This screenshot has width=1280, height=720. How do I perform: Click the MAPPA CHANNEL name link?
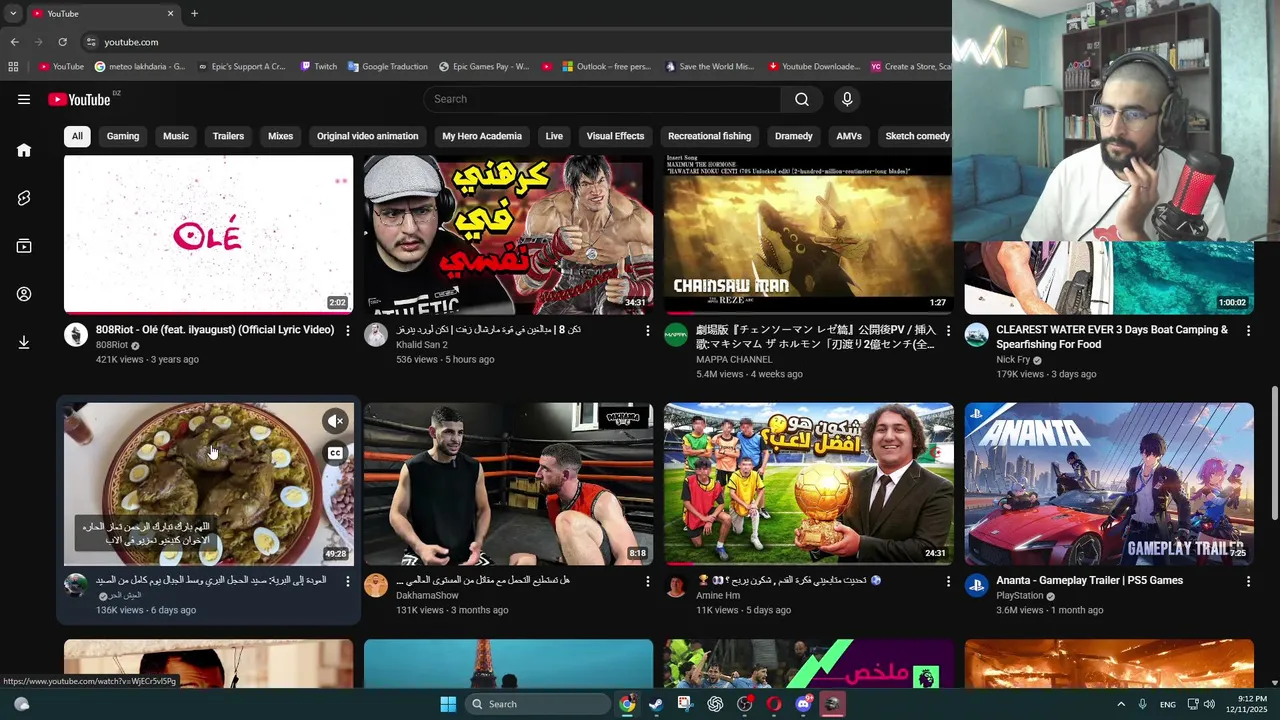(x=734, y=359)
